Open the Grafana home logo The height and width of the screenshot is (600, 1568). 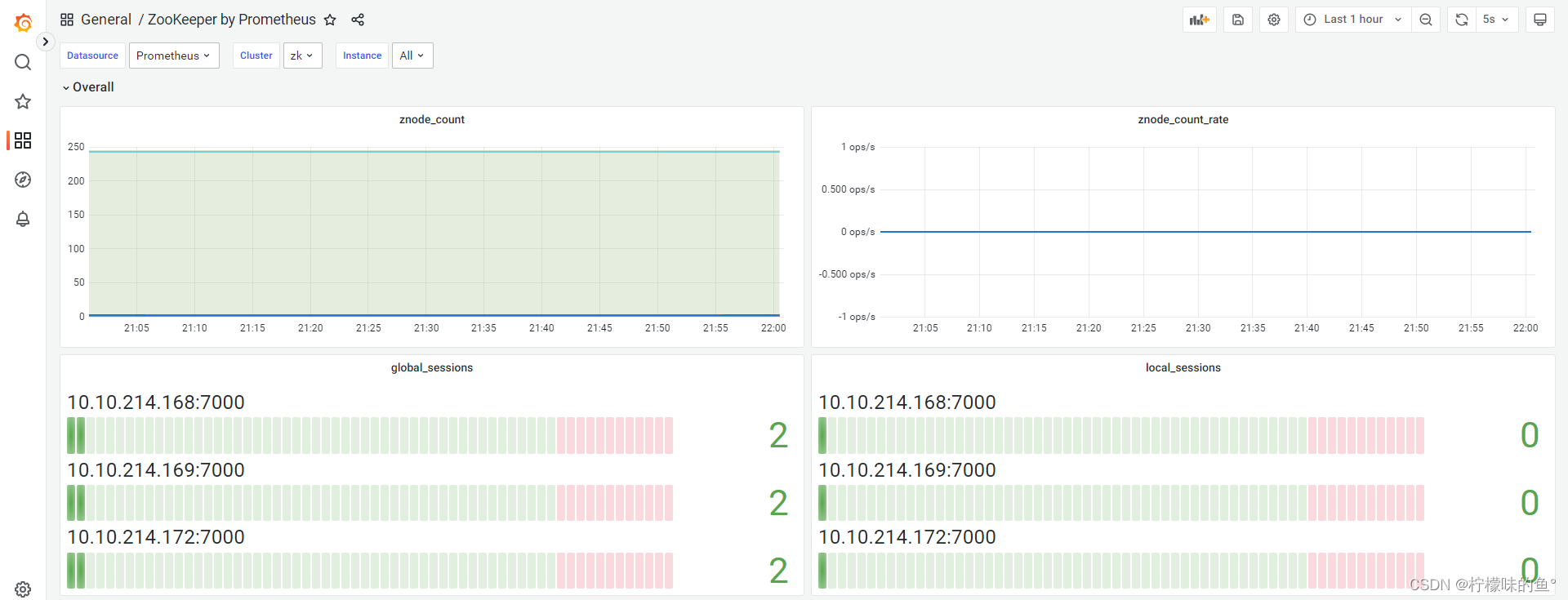click(23, 23)
